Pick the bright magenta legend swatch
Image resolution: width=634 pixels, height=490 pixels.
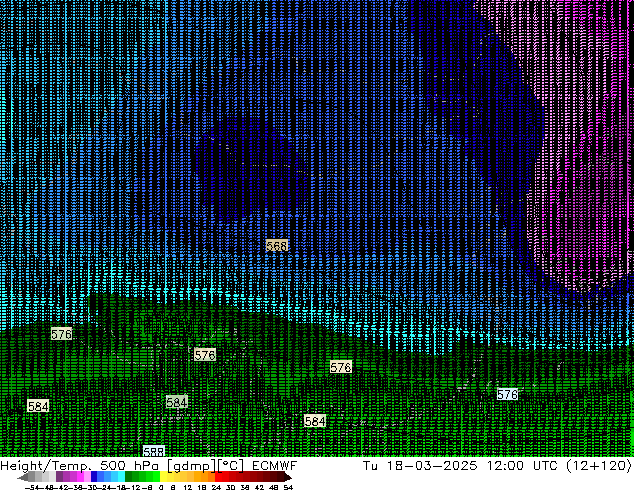coord(80,477)
